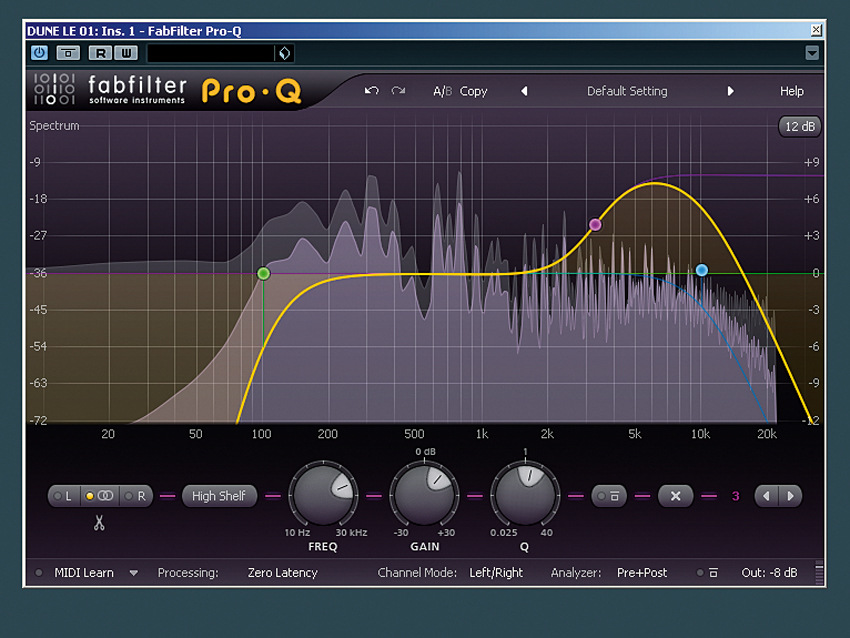
Task: Click the FabFilter logo
Action: 167,90
